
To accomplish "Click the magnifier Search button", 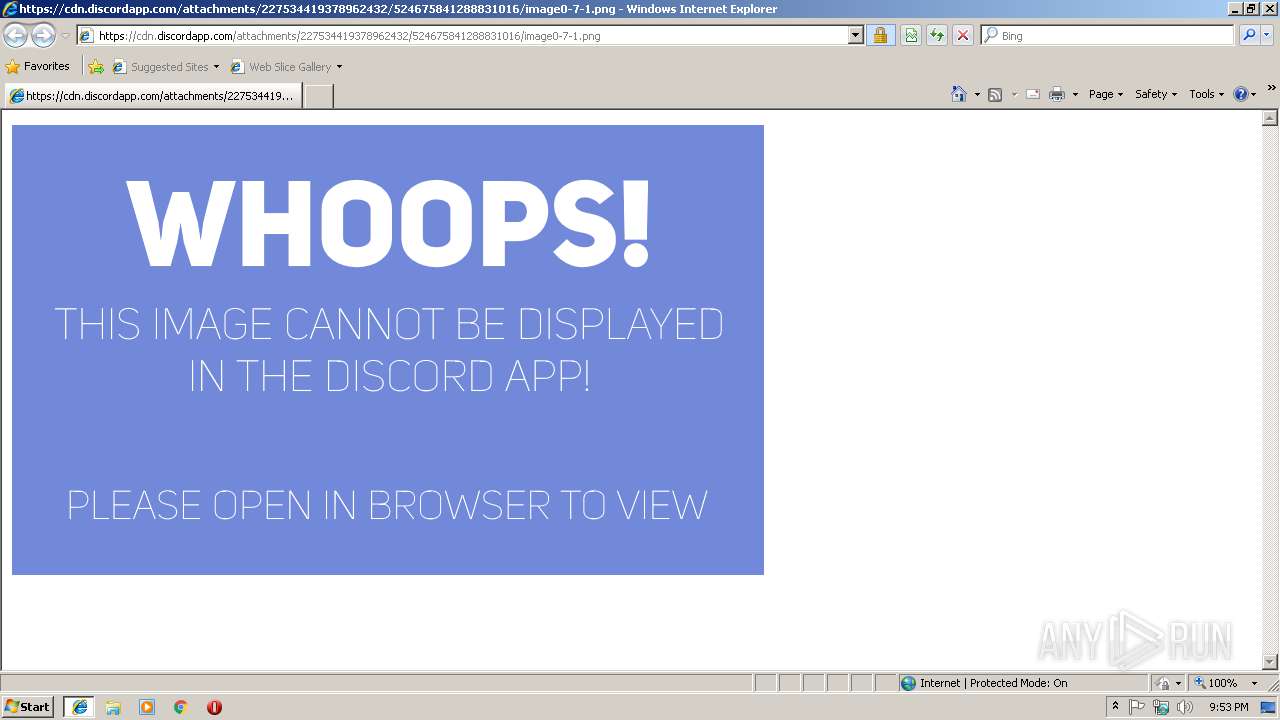I will click(1249, 36).
